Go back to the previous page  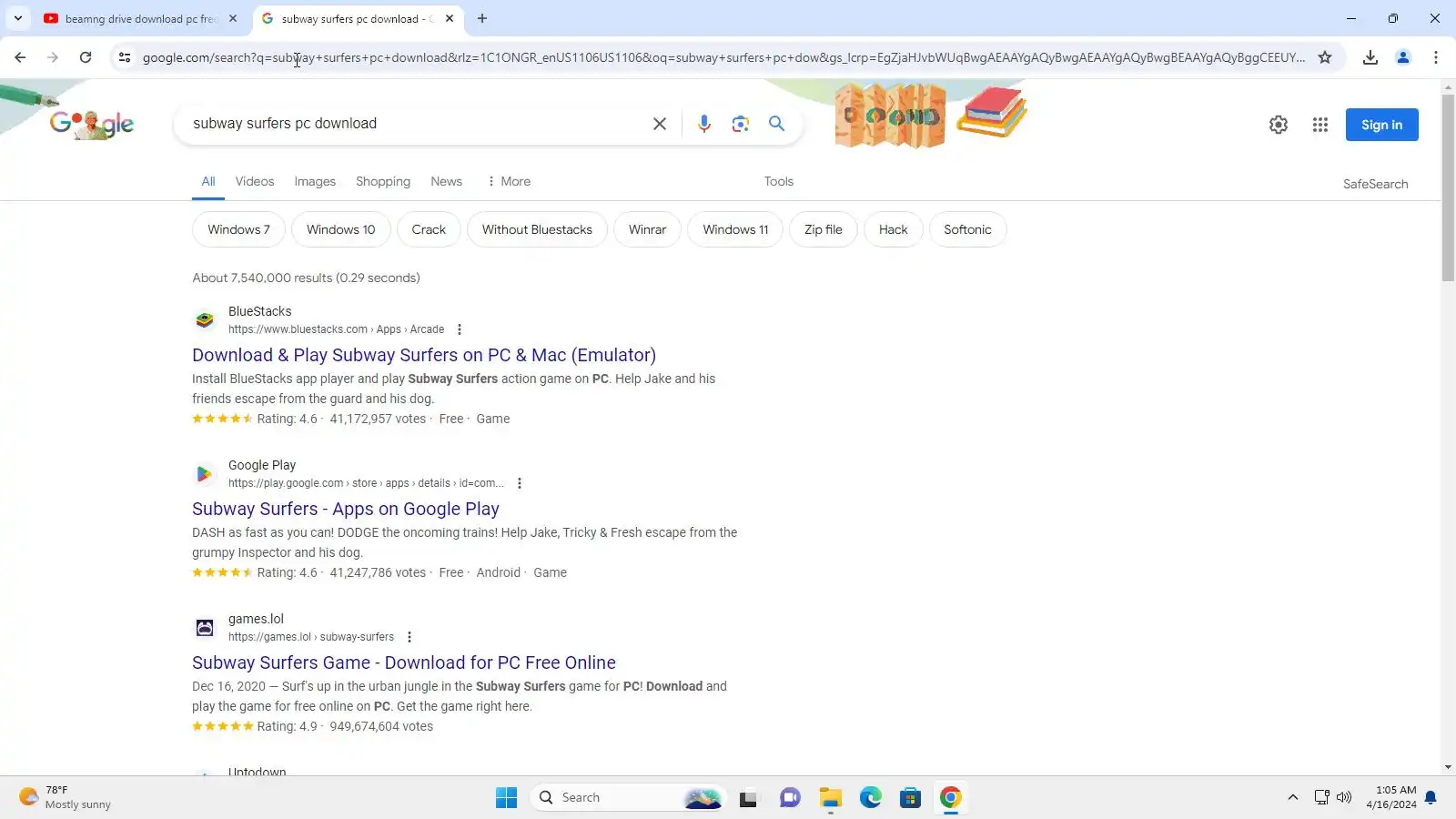click(x=20, y=57)
